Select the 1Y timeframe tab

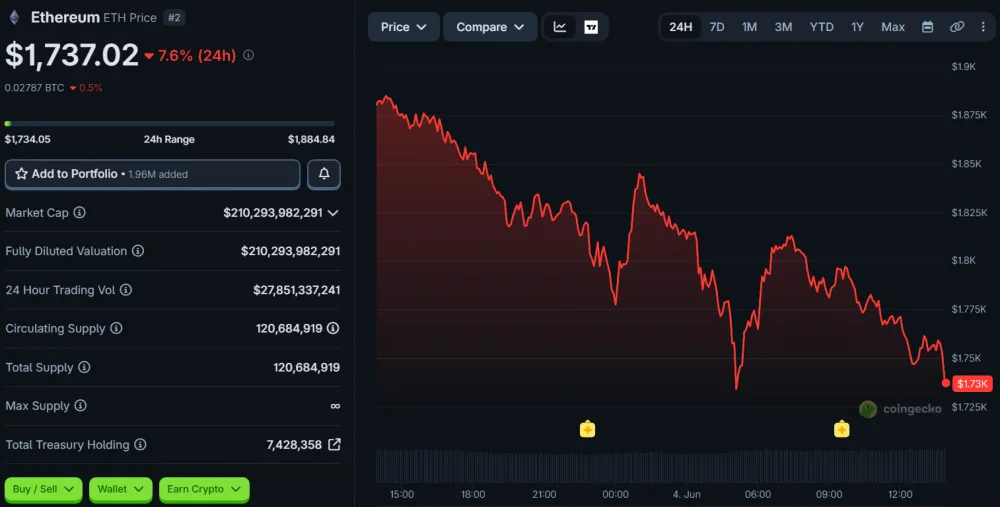857,27
